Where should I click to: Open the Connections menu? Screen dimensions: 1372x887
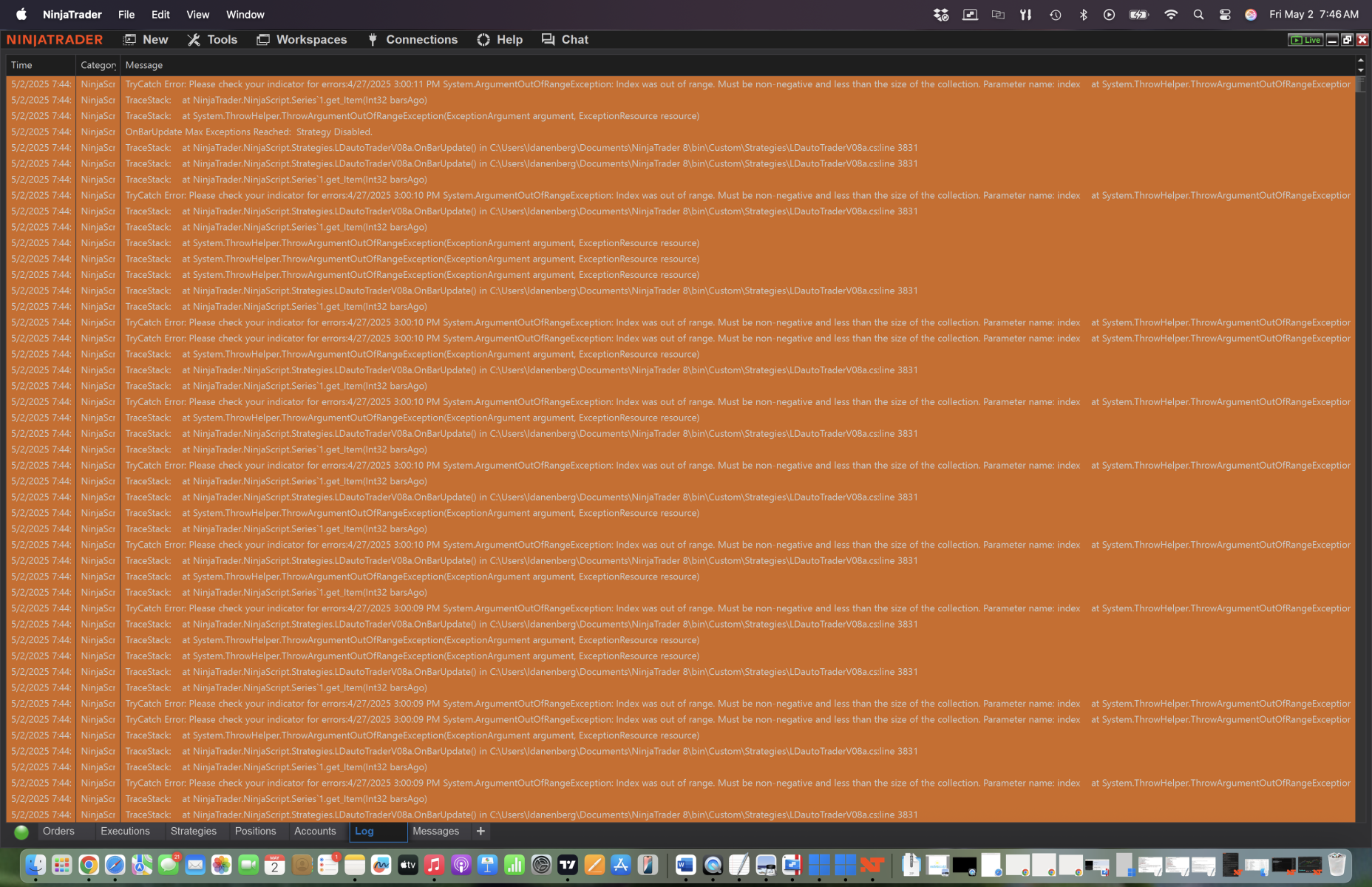412,40
